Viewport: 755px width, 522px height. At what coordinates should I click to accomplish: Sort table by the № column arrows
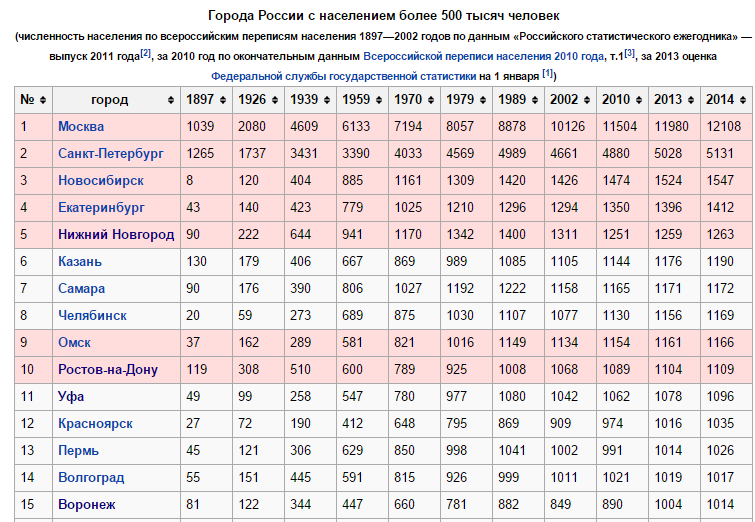coord(43,100)
